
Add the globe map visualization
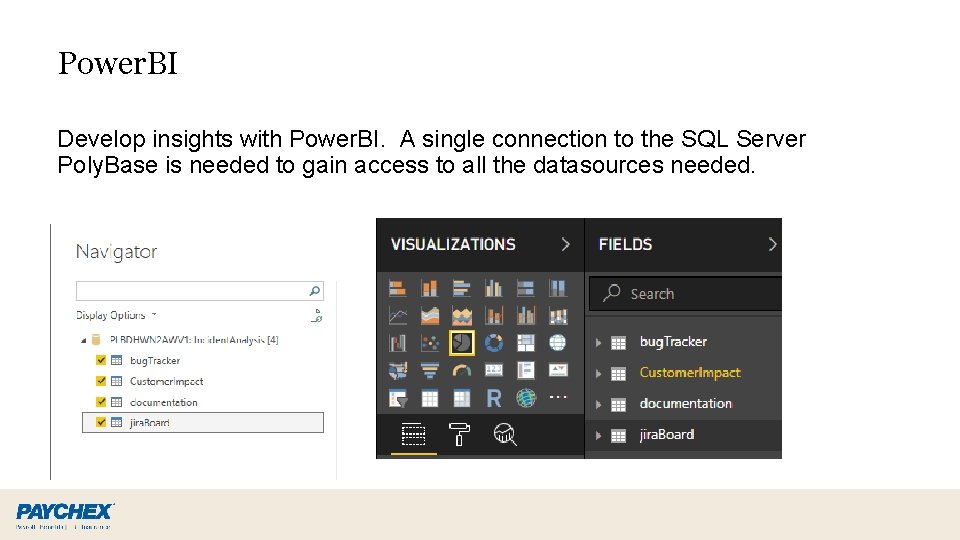[557, 343]
